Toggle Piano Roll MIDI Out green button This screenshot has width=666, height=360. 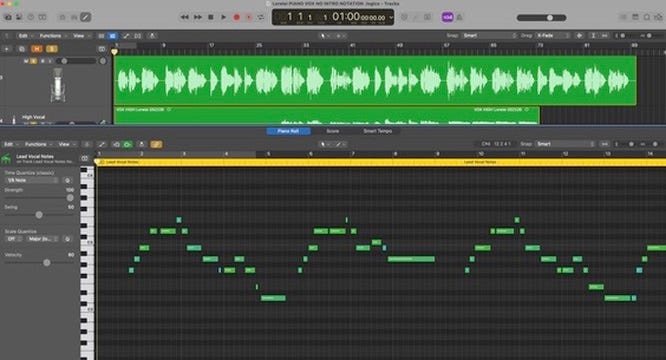coord(127,144)
